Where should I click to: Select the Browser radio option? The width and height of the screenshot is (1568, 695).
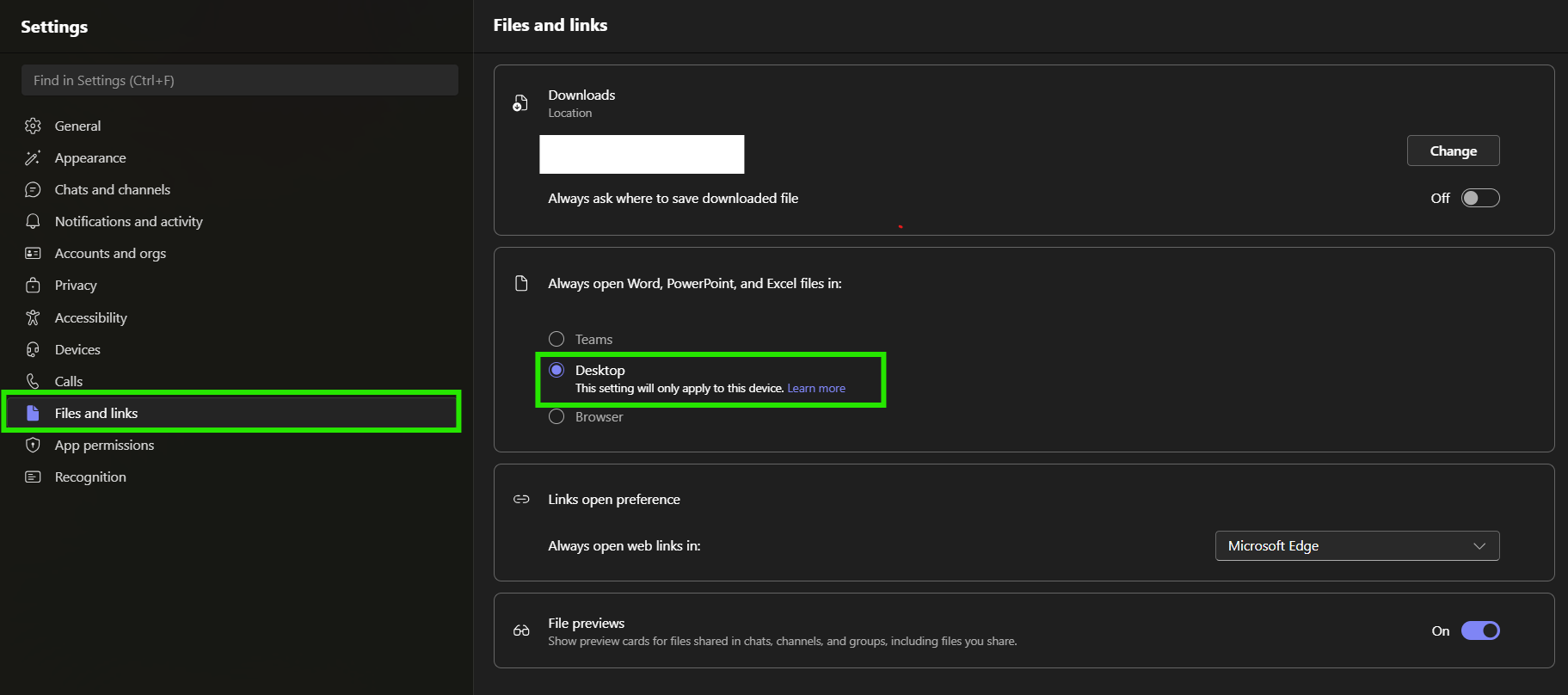556,416
